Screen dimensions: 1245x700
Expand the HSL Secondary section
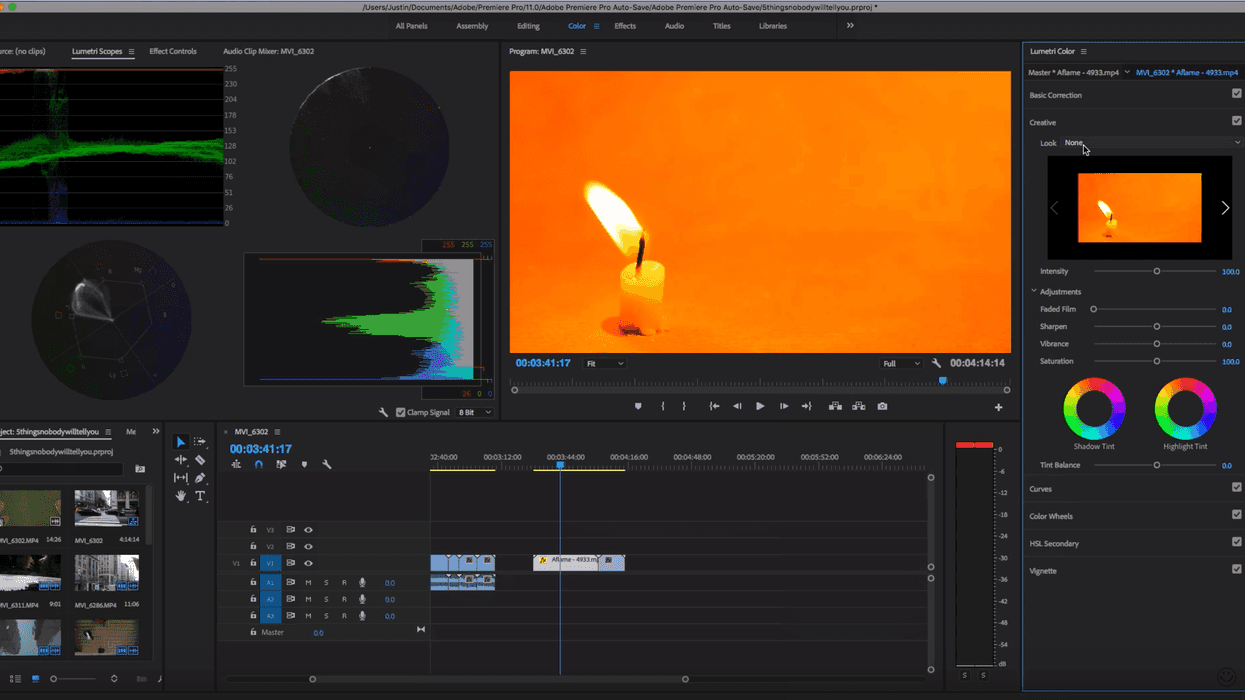point(1055,543)
